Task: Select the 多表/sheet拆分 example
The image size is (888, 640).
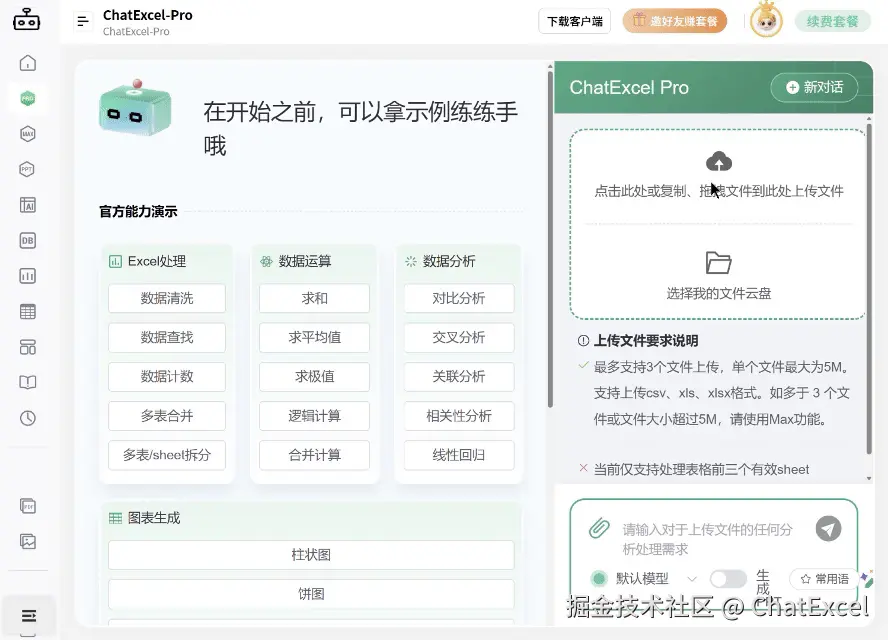Action: (x=166, y=455)
